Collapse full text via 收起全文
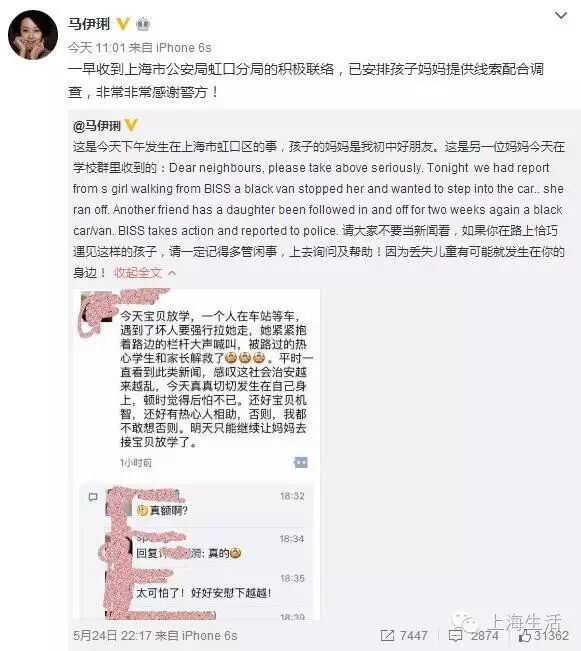 pos(137,273)
